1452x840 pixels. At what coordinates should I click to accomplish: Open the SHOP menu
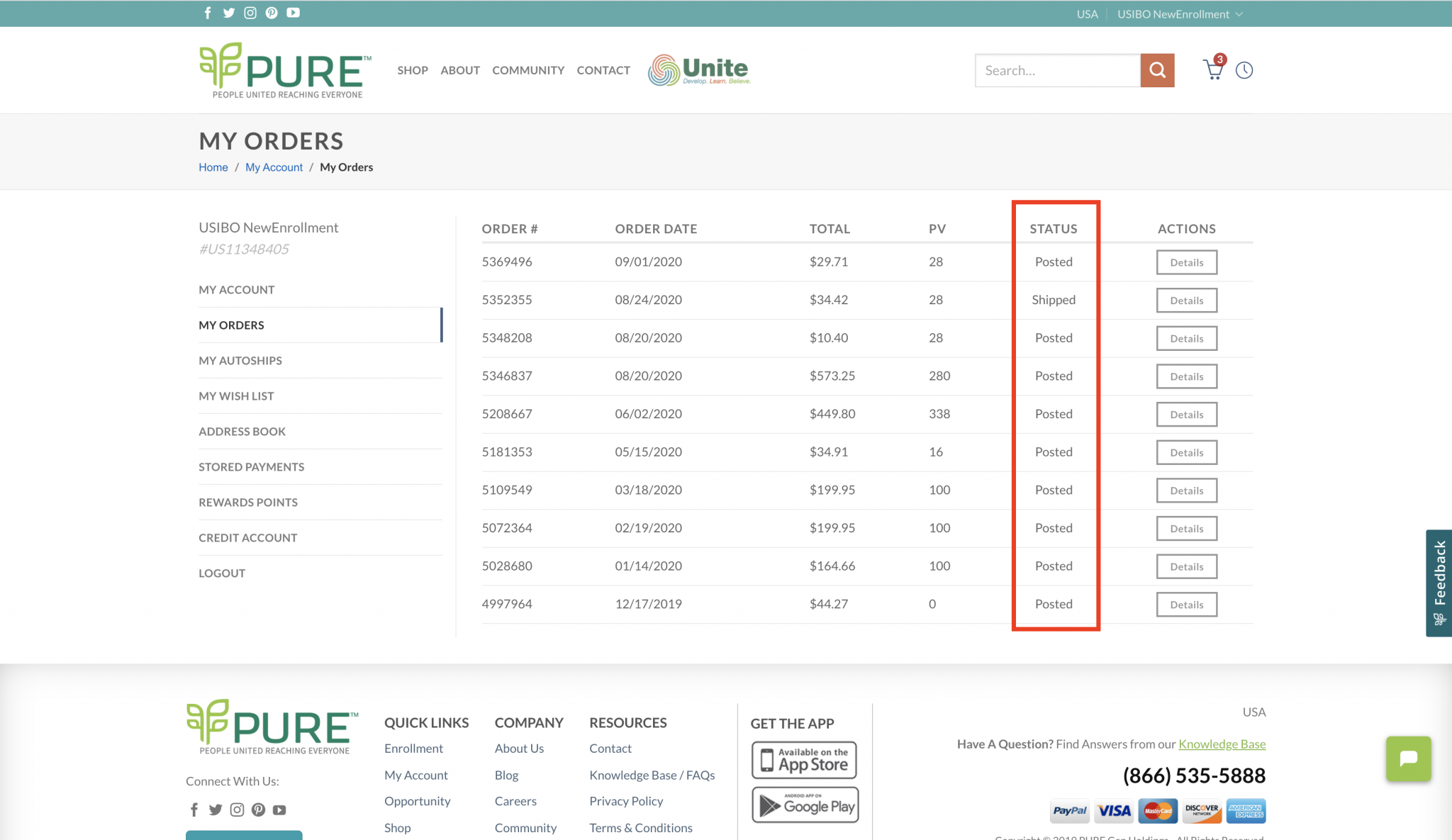[x=413, y=70]
